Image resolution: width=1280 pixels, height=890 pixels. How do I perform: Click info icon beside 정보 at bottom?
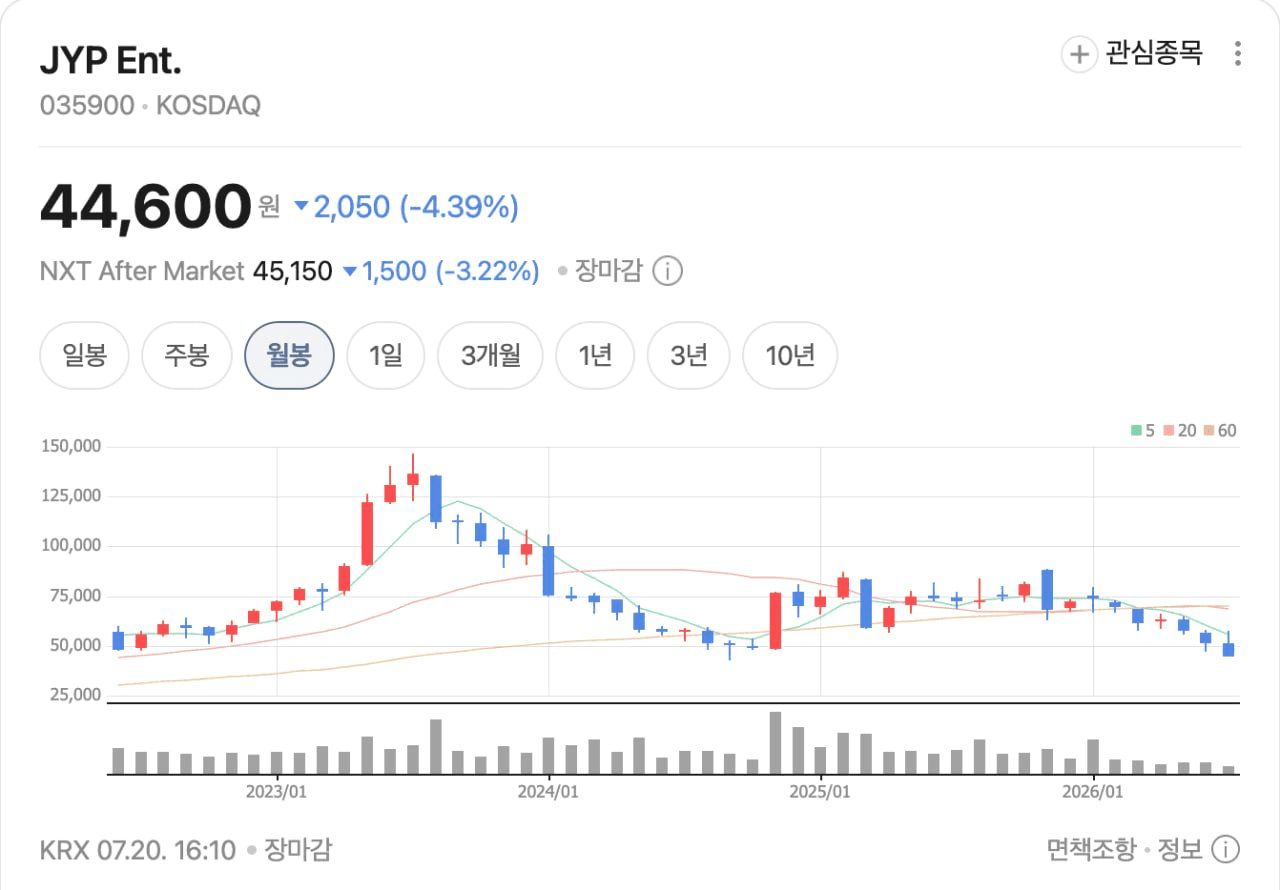(x=1225, y=850)
